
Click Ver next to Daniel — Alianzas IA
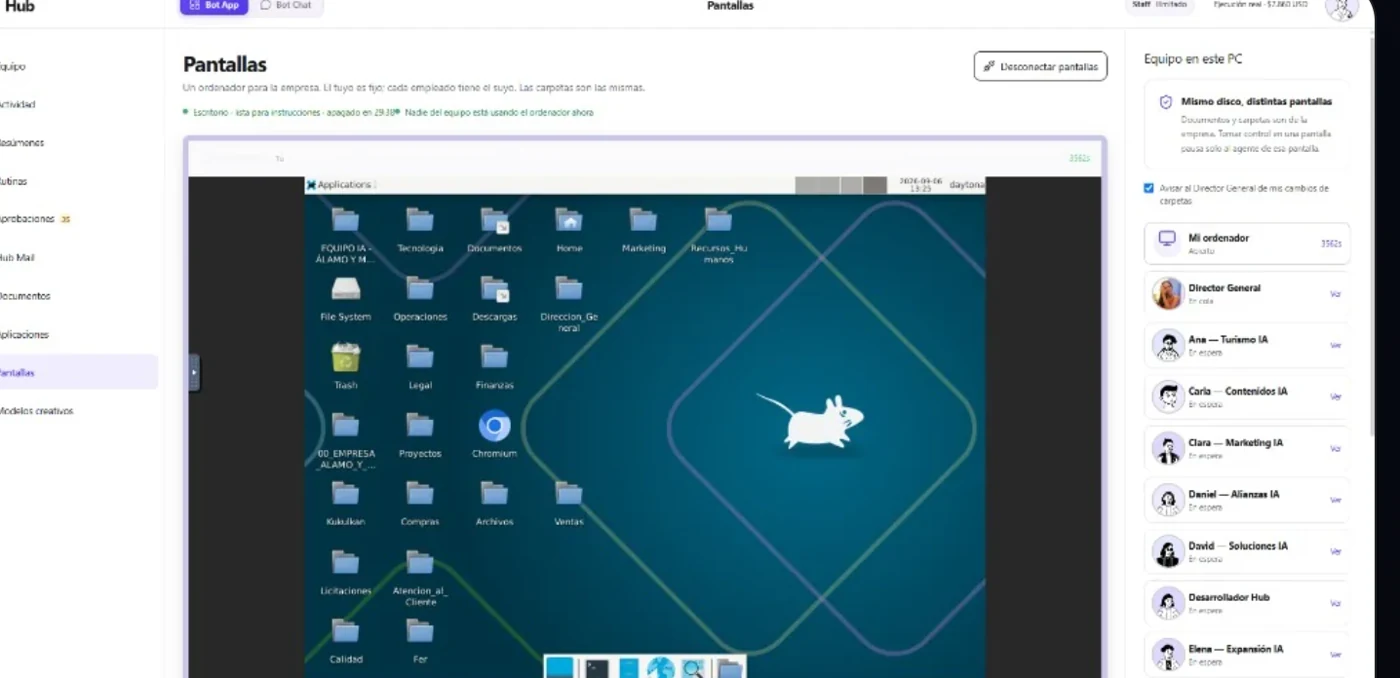pos(1335,500)
